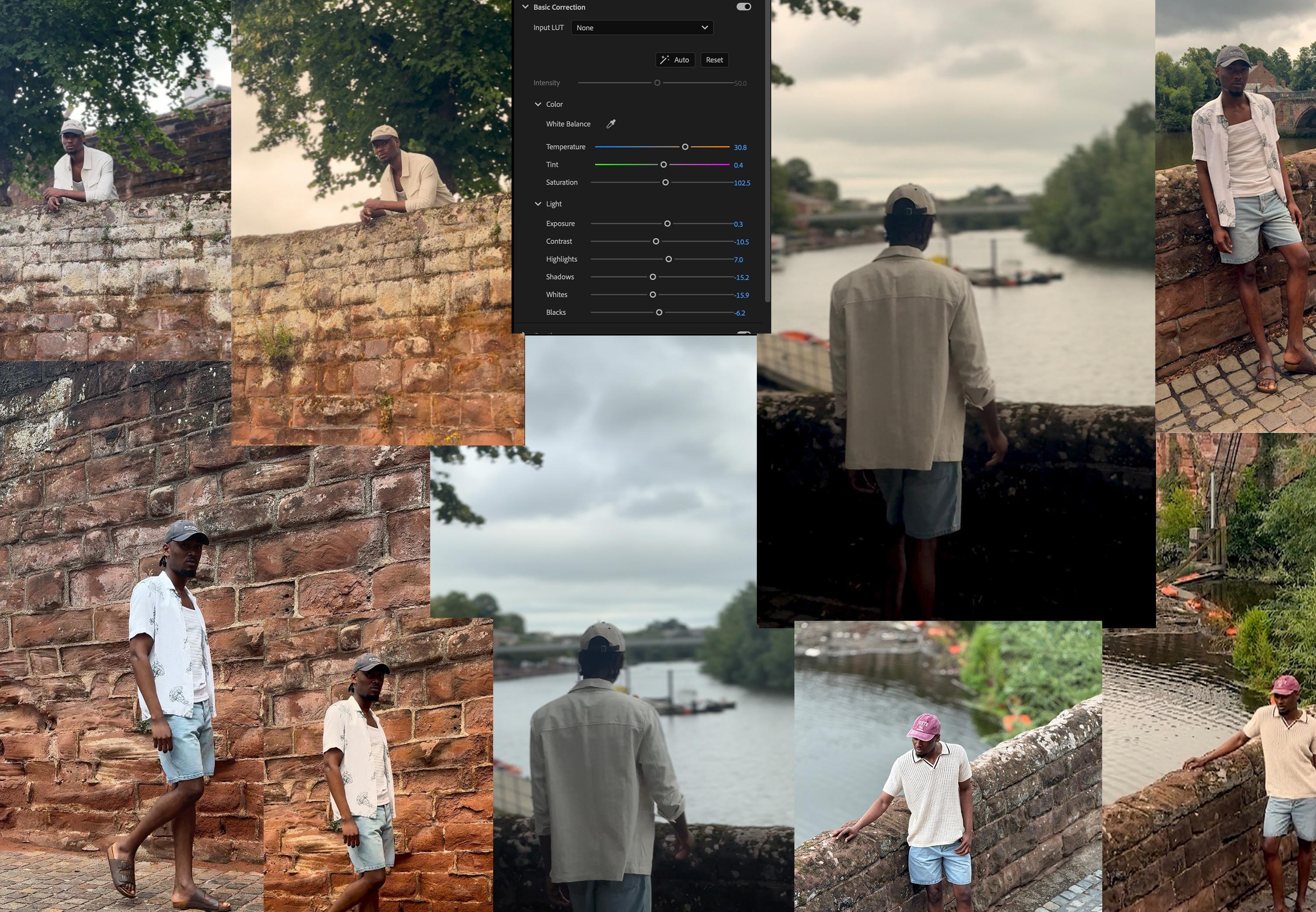Screen dimensions: 1316x912
Task: Collapse the Light section chevron
Action: click(538, 204)
